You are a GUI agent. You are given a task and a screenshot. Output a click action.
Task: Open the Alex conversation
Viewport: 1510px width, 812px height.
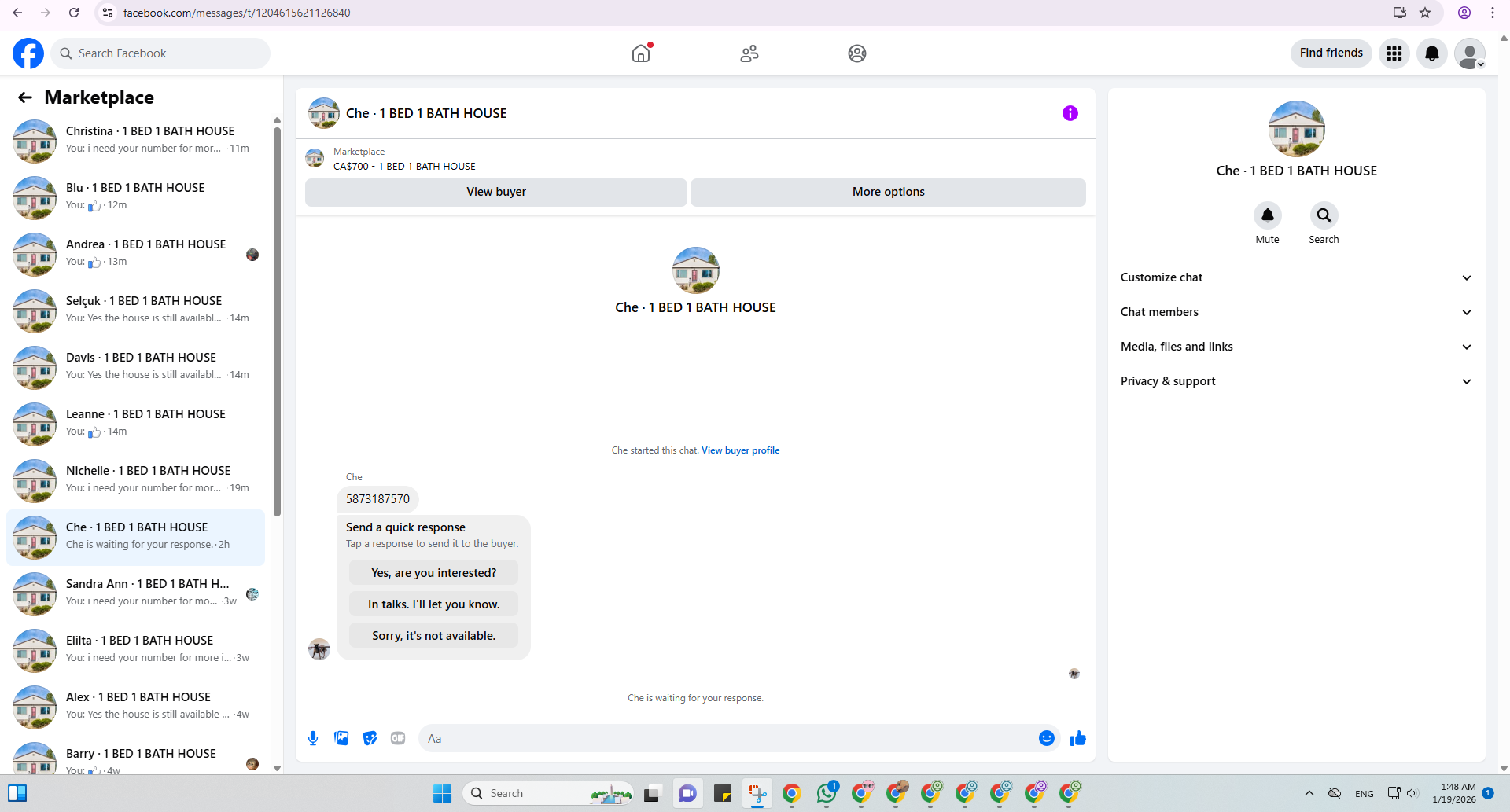pyautogui.click(x=135, y=707)
